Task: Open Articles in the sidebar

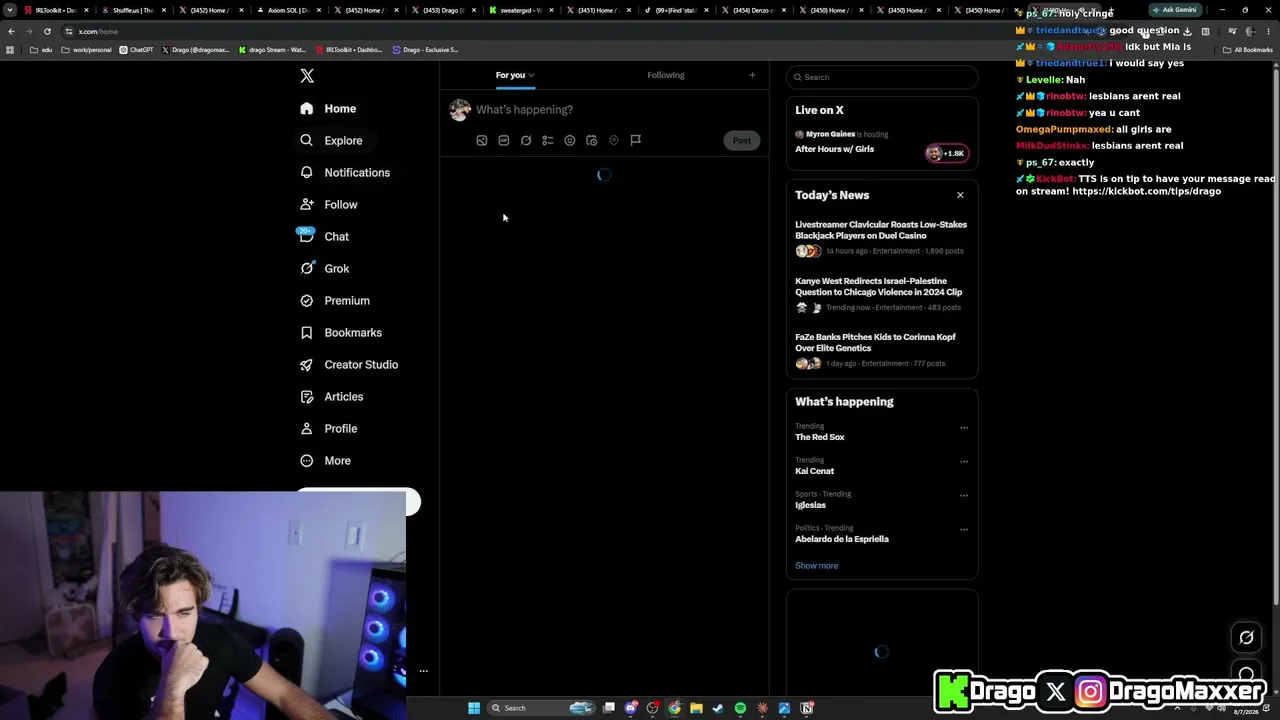Action: pos(331,397)
